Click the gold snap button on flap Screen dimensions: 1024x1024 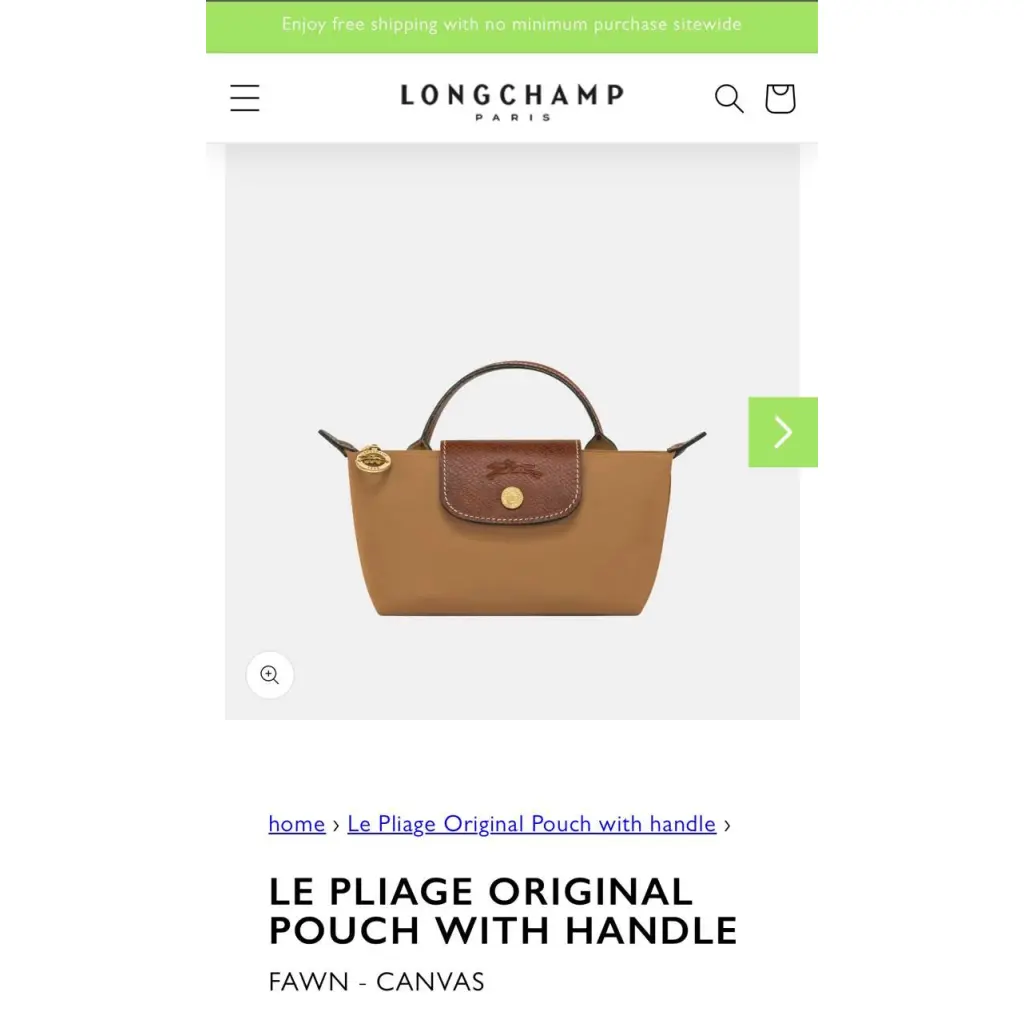(x=512, y=498)
